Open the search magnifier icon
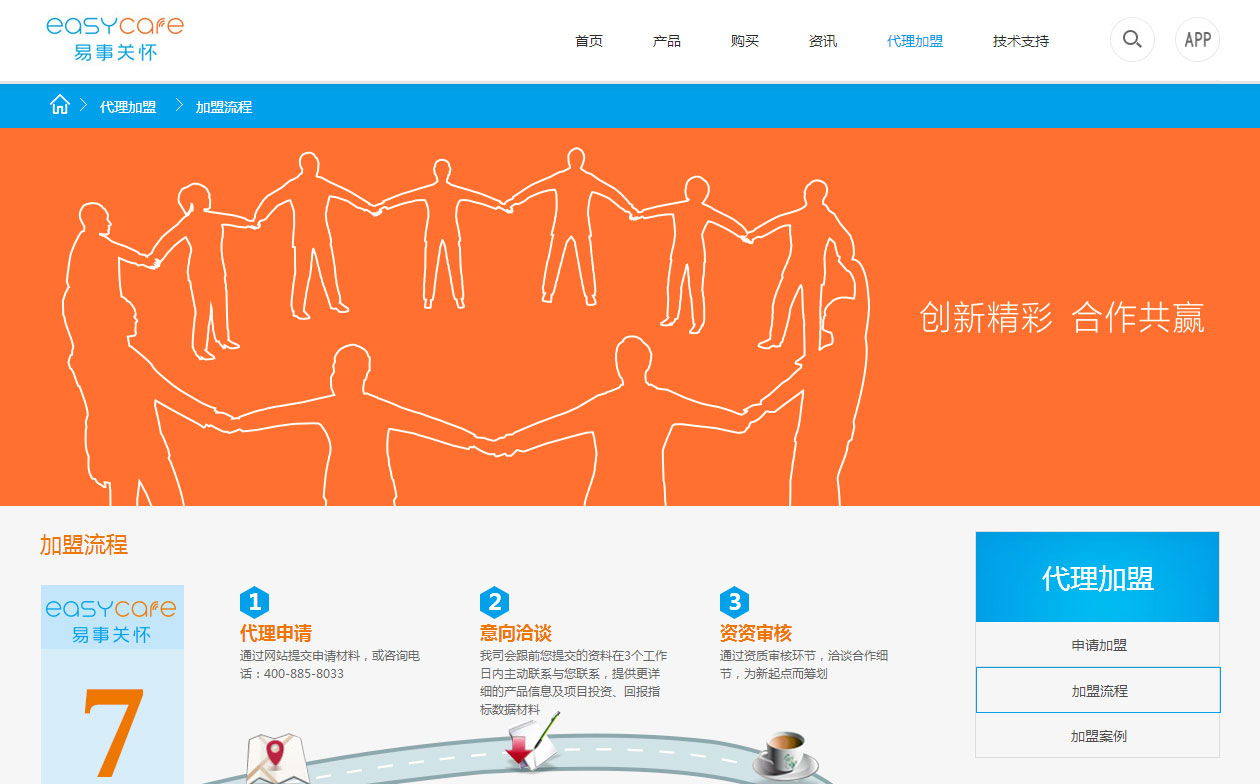The width and height of the screenshot is (1260, 784). [1132, 40]
